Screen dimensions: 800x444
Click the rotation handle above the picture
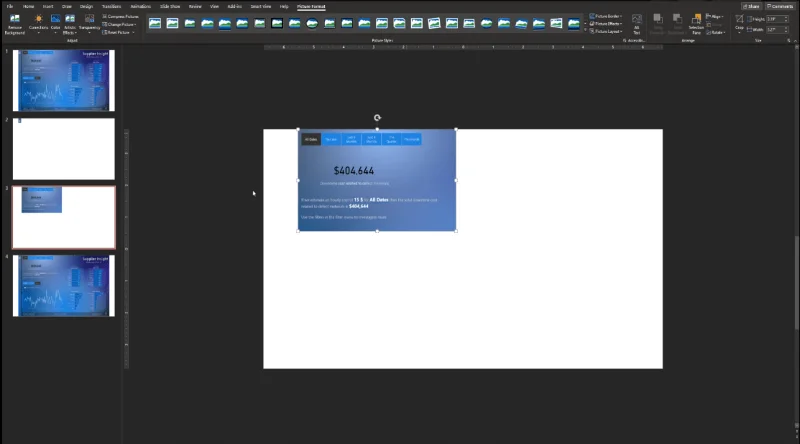pos(377,118)
